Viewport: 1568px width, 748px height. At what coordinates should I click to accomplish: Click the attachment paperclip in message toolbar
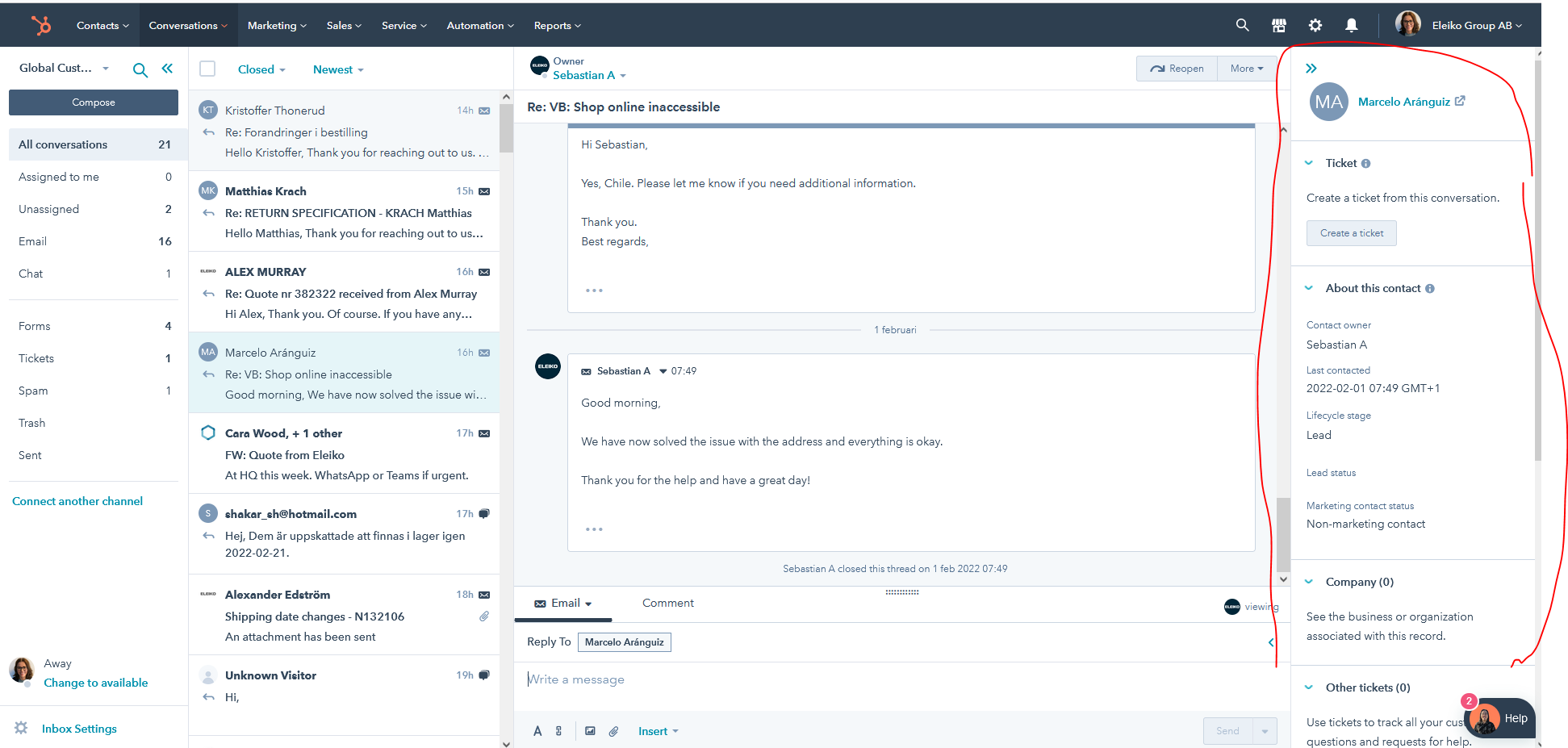point(613,731)
